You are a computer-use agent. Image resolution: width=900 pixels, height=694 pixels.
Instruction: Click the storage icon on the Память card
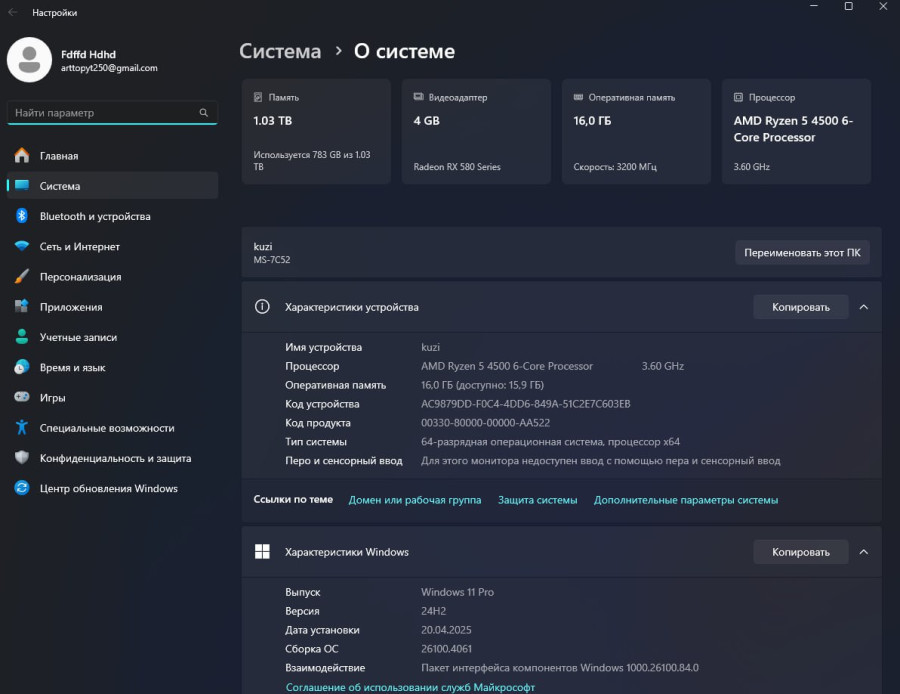click(x=258, y=98)
